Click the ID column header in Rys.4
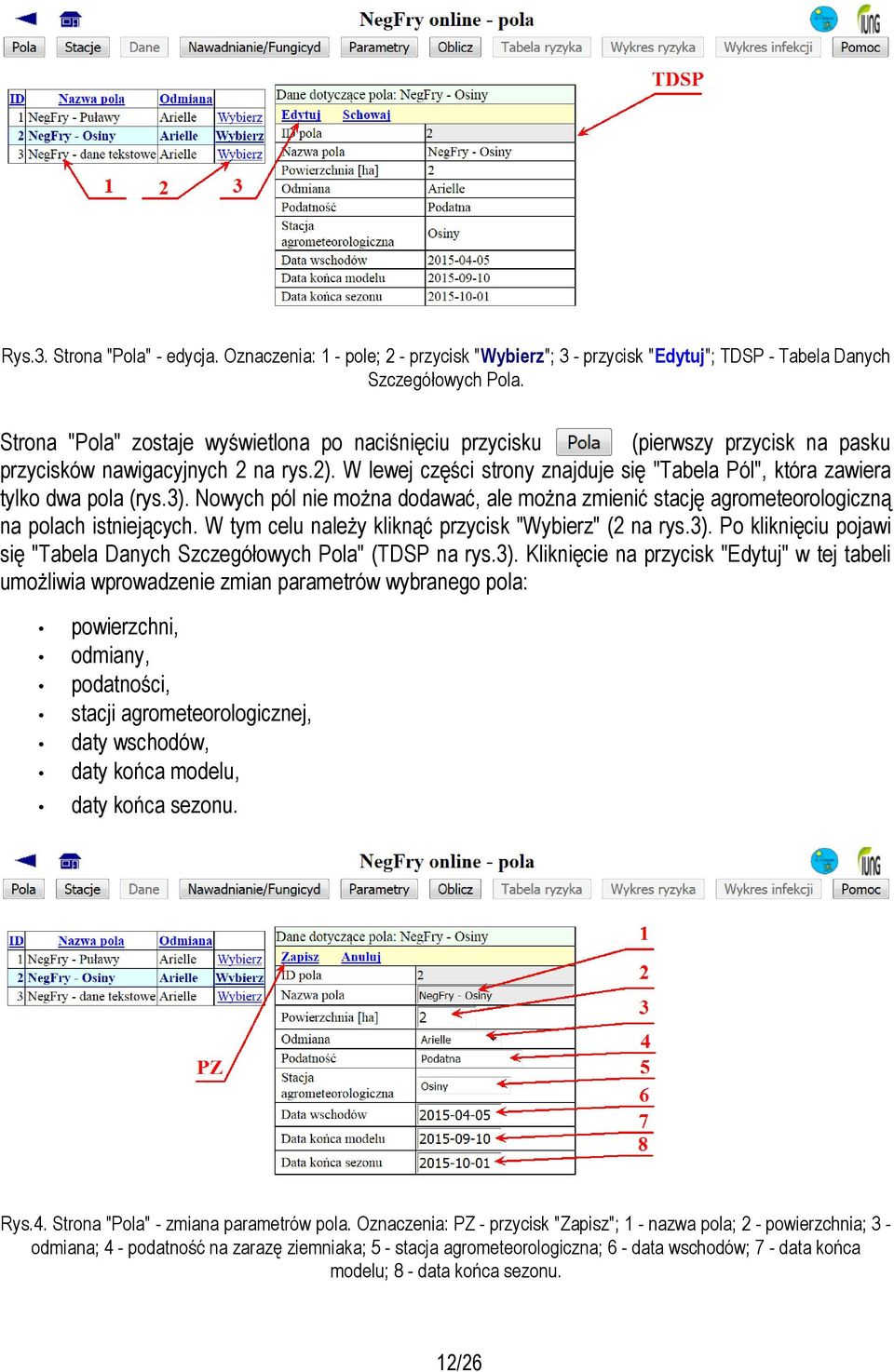This screenshot has height=1372, width=894. pyautogui.click(x=17, y=941)
